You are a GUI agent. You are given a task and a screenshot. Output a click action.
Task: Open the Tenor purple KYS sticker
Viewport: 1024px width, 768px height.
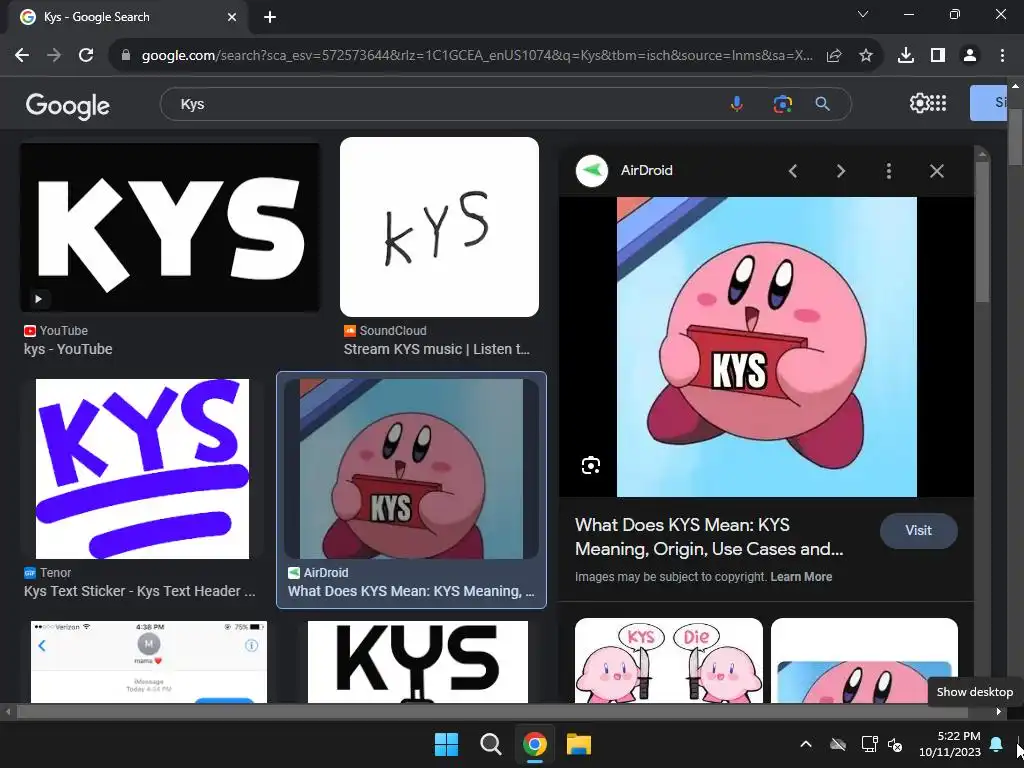pos(142,469)
